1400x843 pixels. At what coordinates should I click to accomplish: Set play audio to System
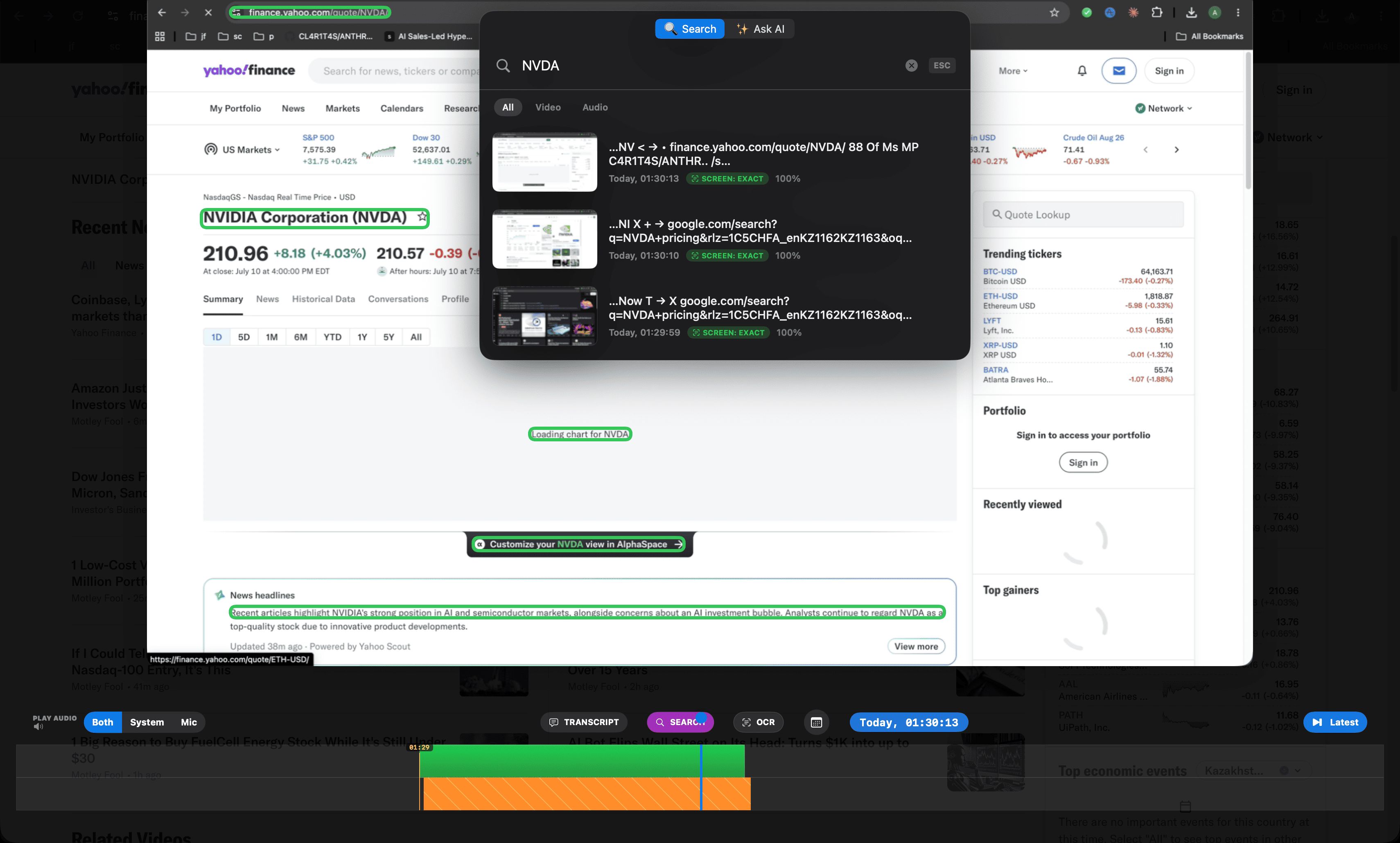147,723
